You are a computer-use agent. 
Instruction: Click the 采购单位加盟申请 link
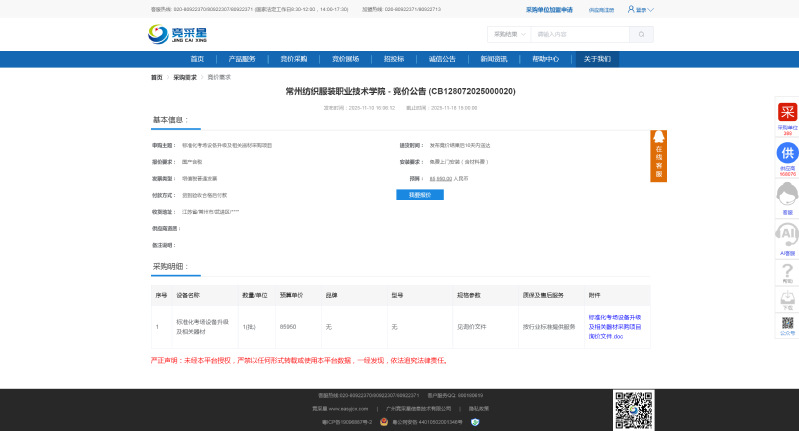(x=549, y=9)
